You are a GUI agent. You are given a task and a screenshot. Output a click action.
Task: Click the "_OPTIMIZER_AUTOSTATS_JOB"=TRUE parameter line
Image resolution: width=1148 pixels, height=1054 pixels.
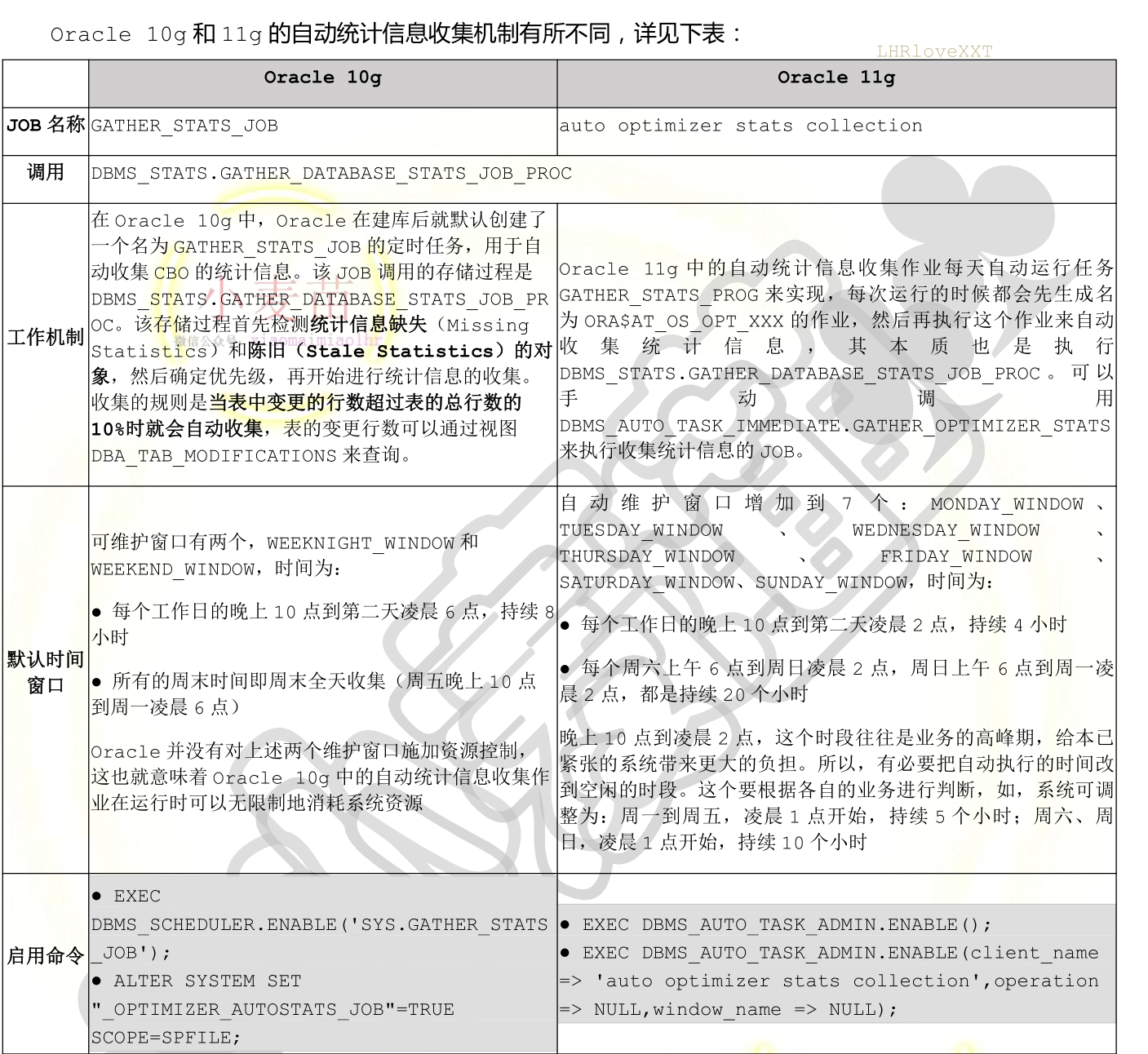[273, 1009]
